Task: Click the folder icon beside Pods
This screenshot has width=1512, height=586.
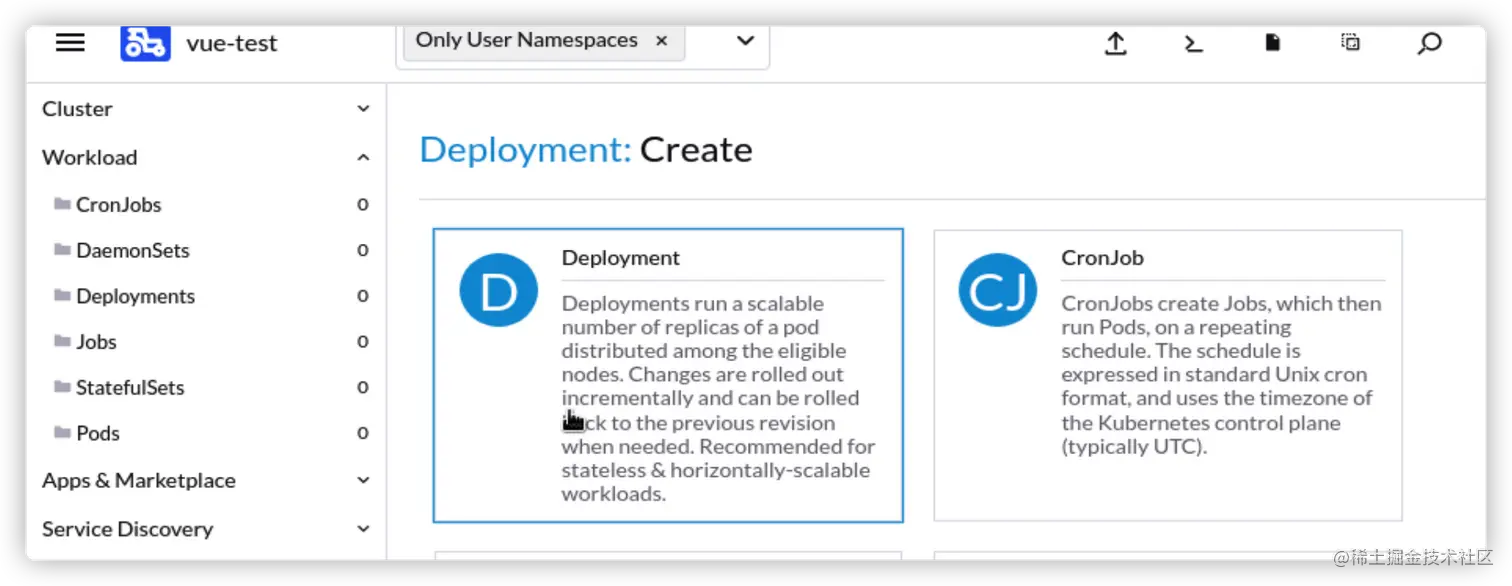Action: (62, 433)
